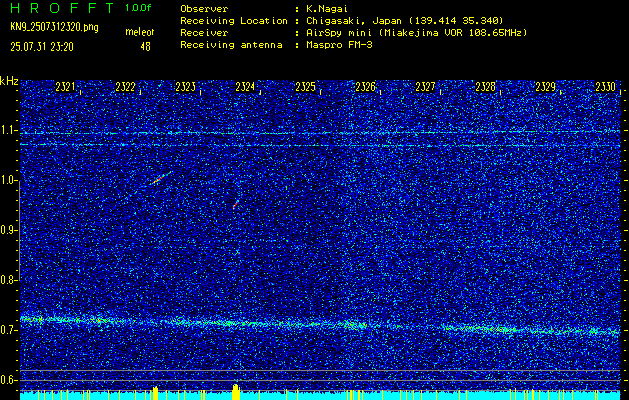629x400 pixels.
Task: Click the Receiving antenna label
Action: pos(231,45)
